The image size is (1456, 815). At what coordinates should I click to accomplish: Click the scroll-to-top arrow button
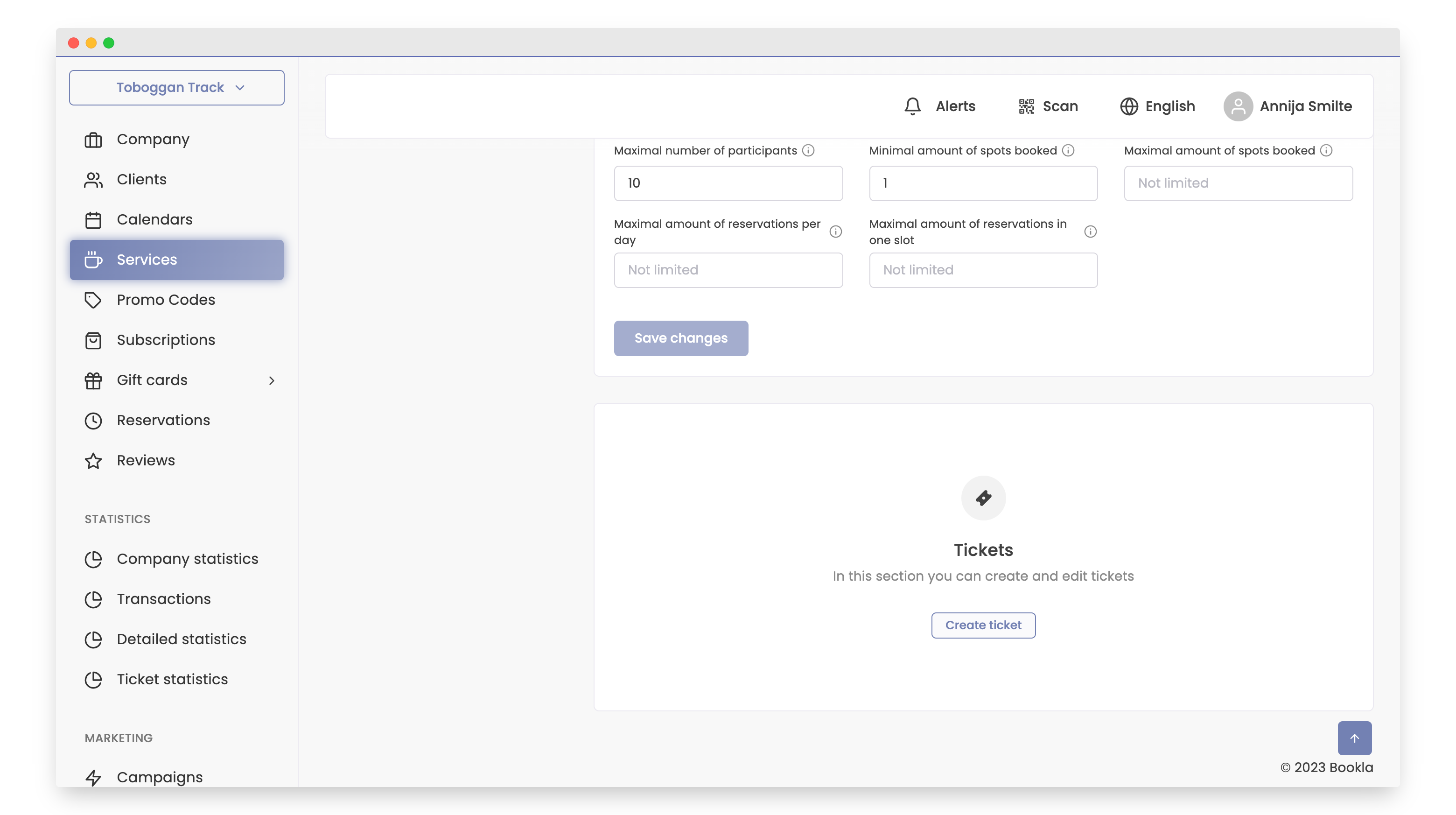point(1354,738)
